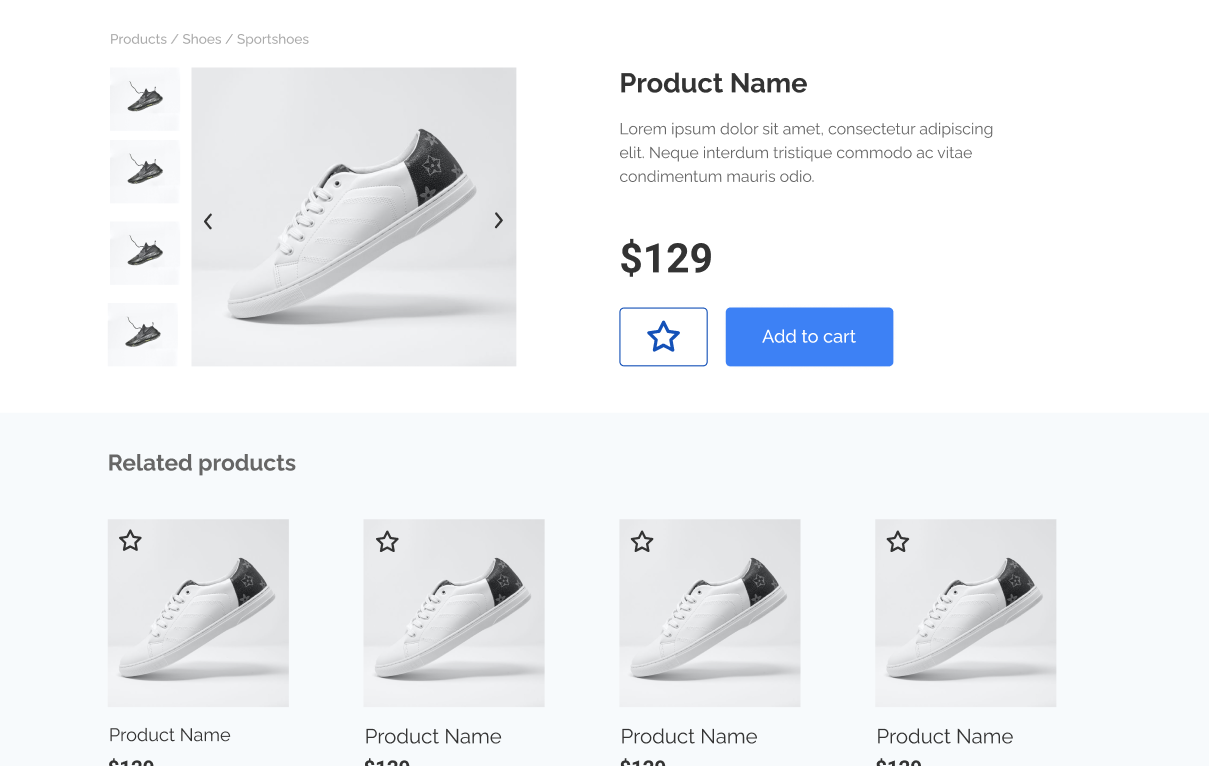
Task: Show next image with right chevron arrow
Action: 498,221
